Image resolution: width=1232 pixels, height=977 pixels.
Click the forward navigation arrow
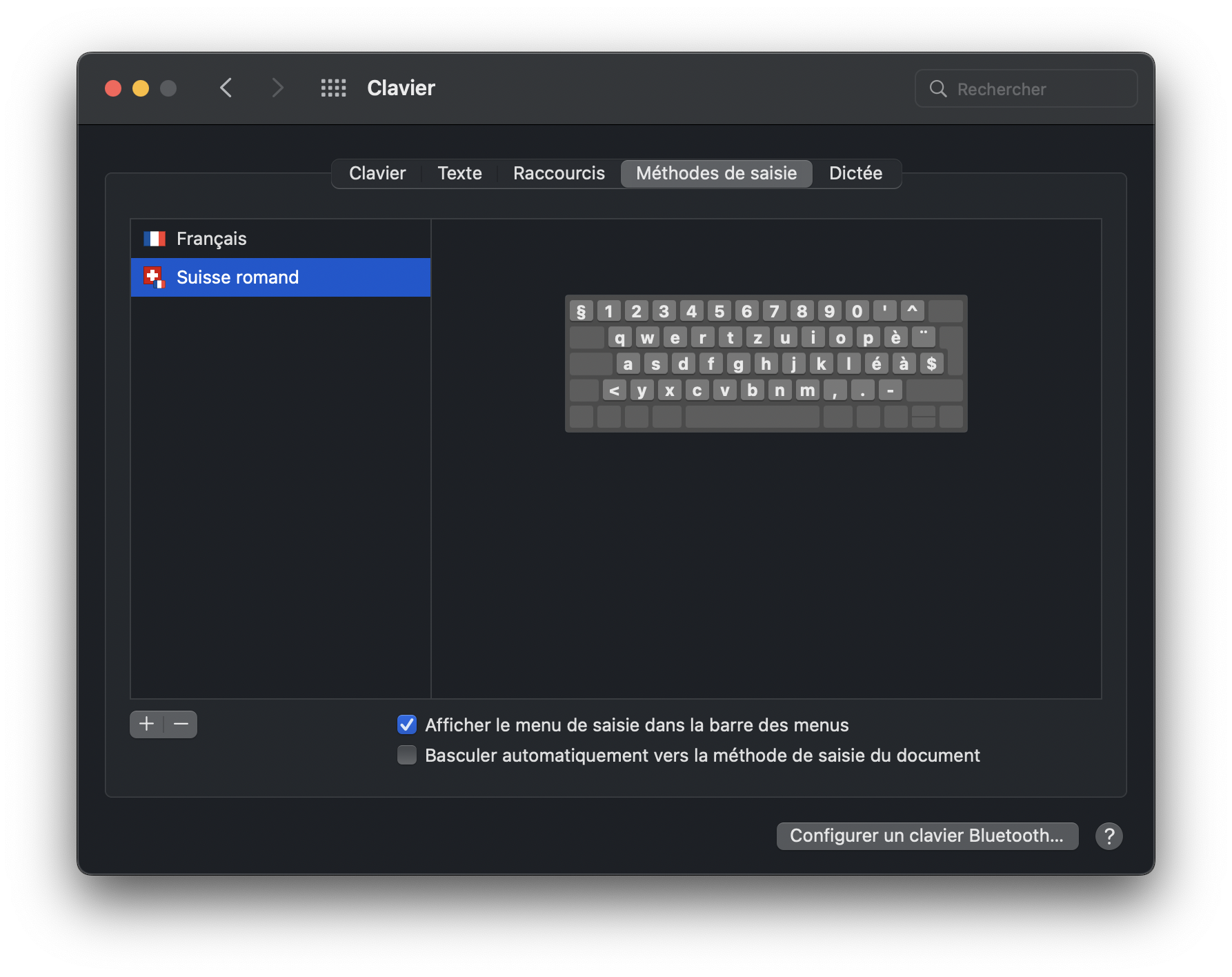(277, 88)
